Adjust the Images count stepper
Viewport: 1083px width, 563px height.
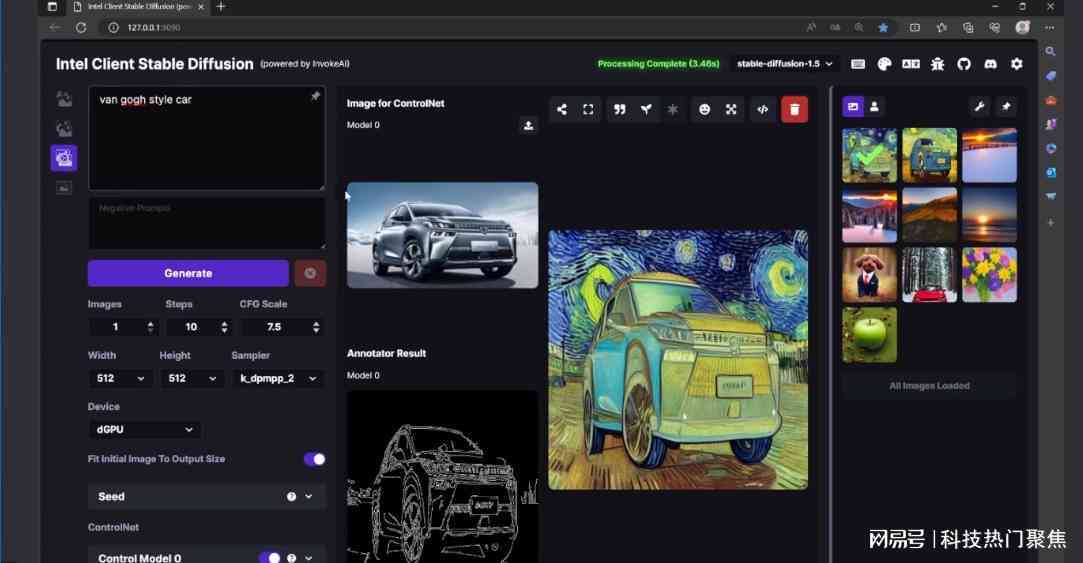(151, 327)
